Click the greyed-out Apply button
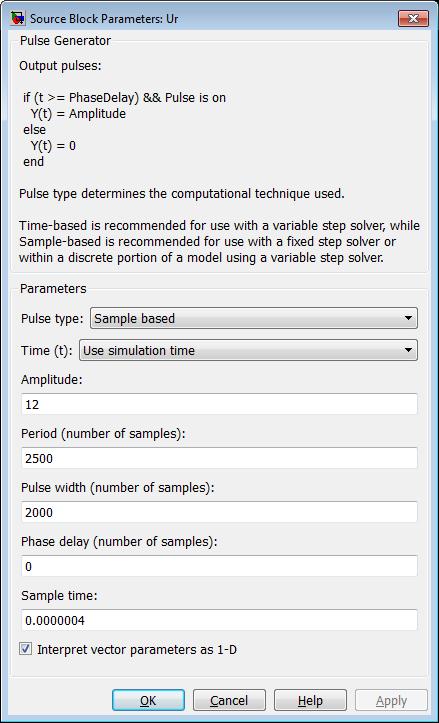 pos(392,700)
